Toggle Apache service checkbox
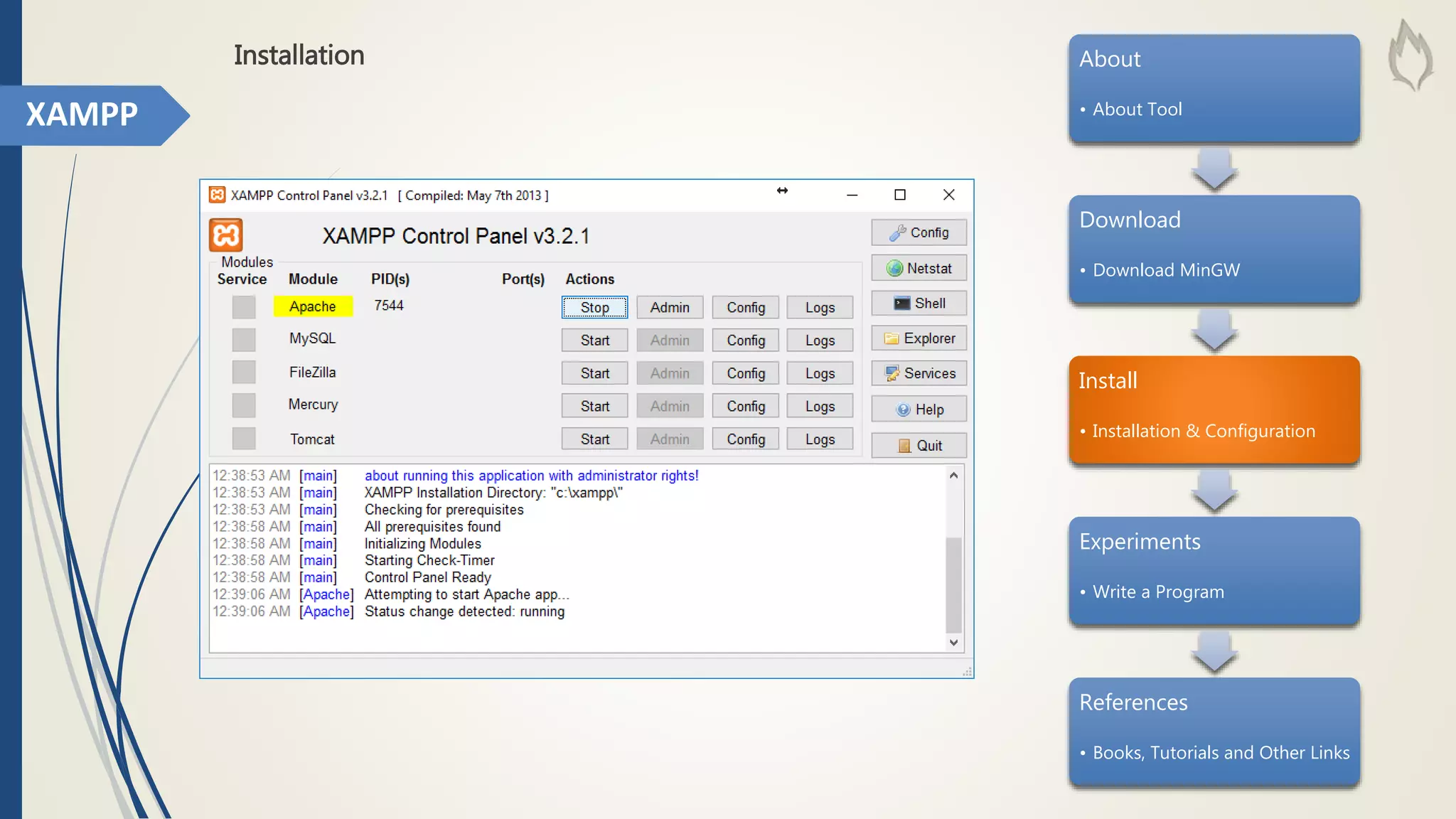The height and width of the screenshot is (819, 1456). (x=244, y=307)
